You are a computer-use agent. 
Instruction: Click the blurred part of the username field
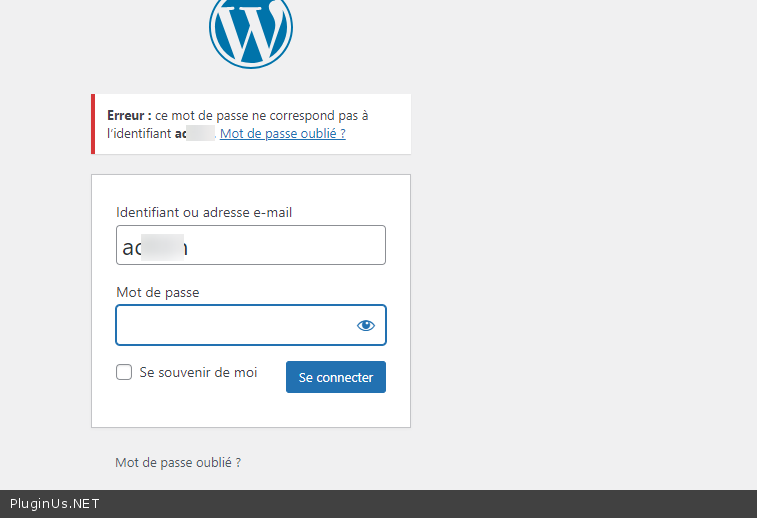pos(163,245)
